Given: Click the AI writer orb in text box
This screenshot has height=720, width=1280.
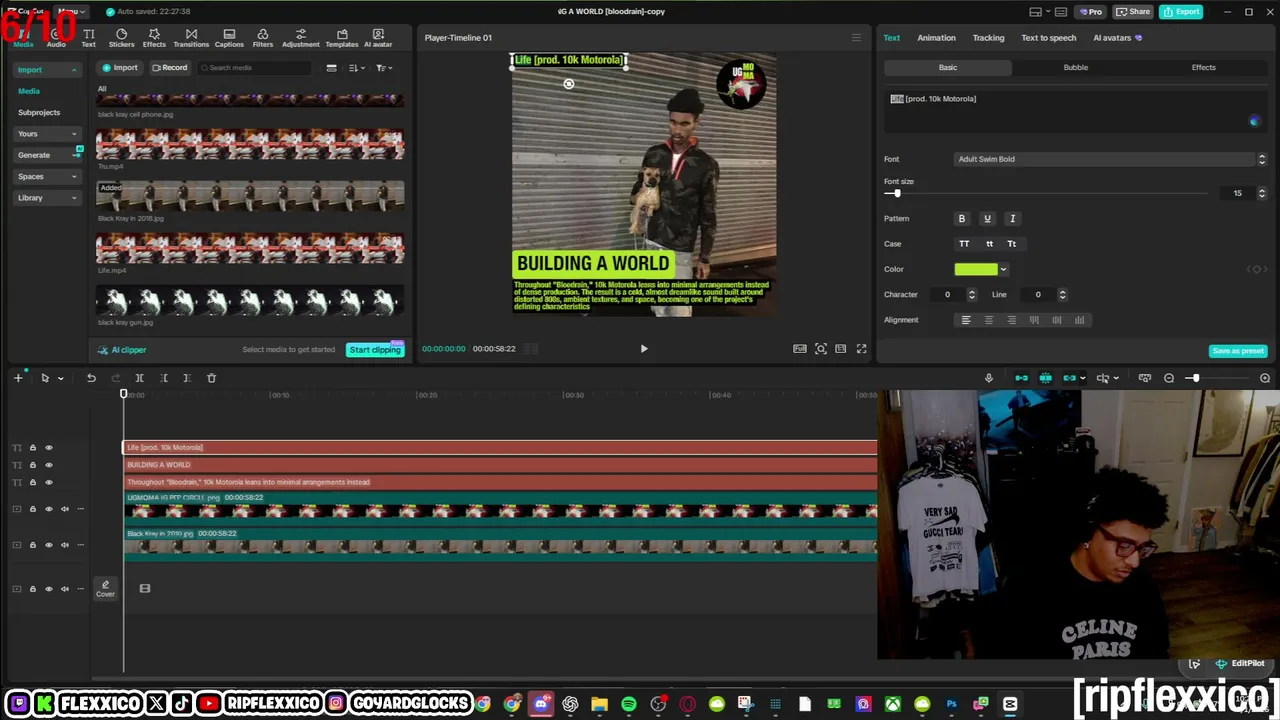Looking at the screenshot, I should [x=1254, y=121].
